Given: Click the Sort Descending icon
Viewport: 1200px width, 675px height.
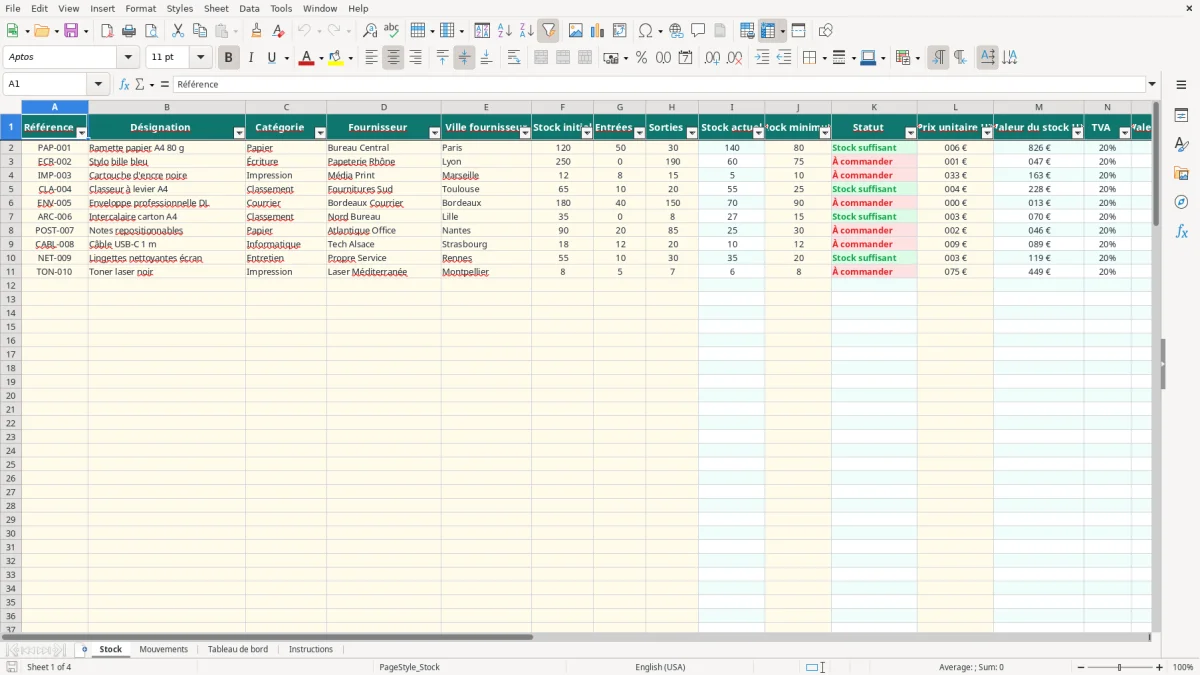Looking at the screenshot, I should (526, 31).
